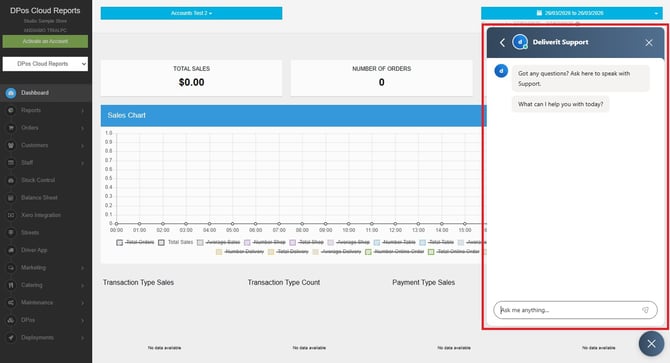Click the Catering cutlery icon
Image resolution: width=670 pixels, height=363 pixels.
[11, 285]
